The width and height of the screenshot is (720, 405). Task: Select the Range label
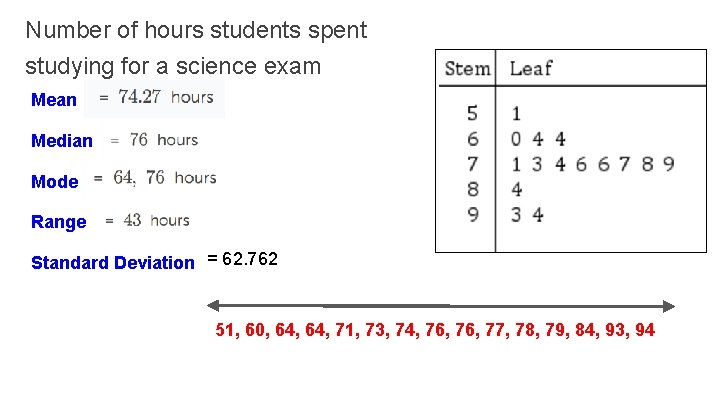[59, 222]
